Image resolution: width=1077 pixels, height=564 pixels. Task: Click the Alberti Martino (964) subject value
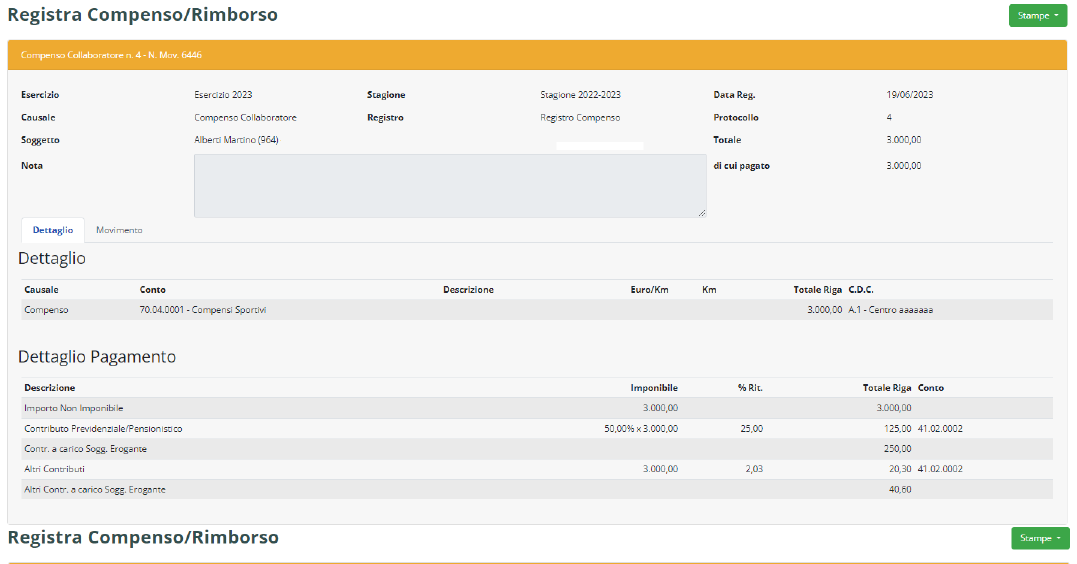(236, 140)
